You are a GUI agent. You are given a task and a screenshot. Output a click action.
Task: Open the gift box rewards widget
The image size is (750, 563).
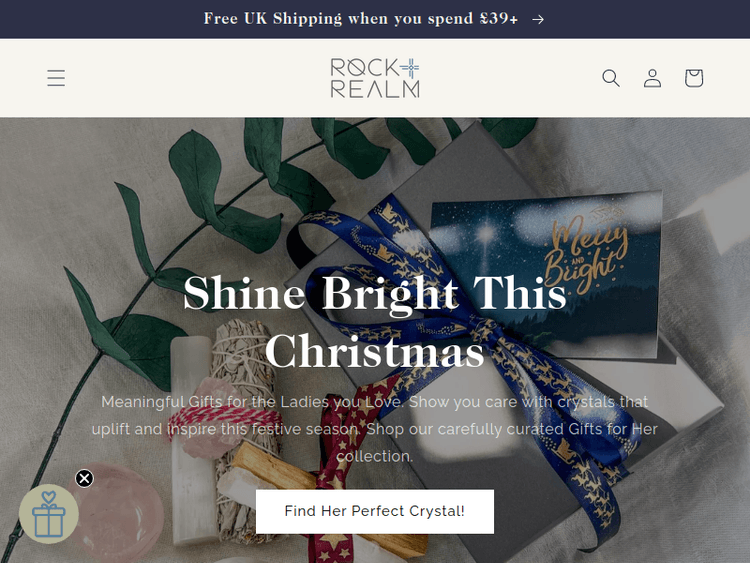coord(49,514)
